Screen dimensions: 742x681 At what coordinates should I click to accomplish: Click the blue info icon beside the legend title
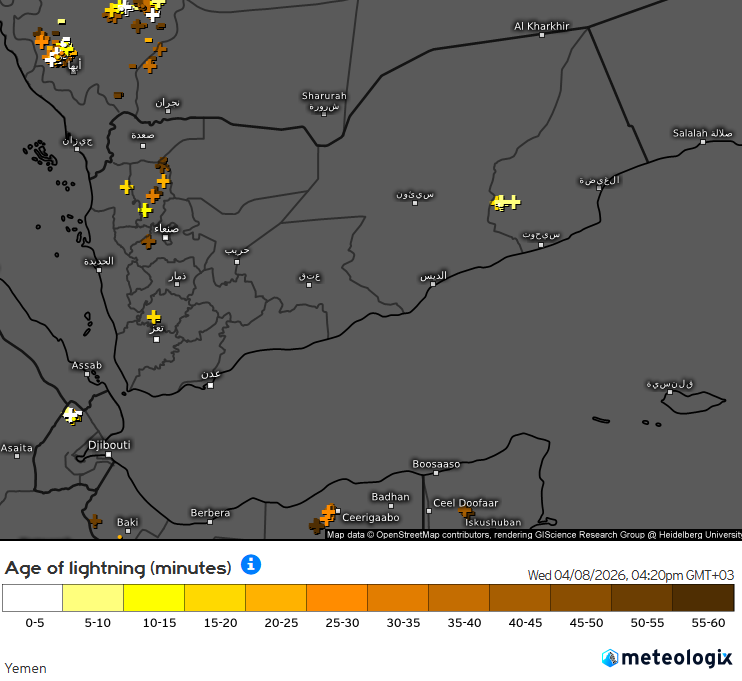[x=251, y=565]
